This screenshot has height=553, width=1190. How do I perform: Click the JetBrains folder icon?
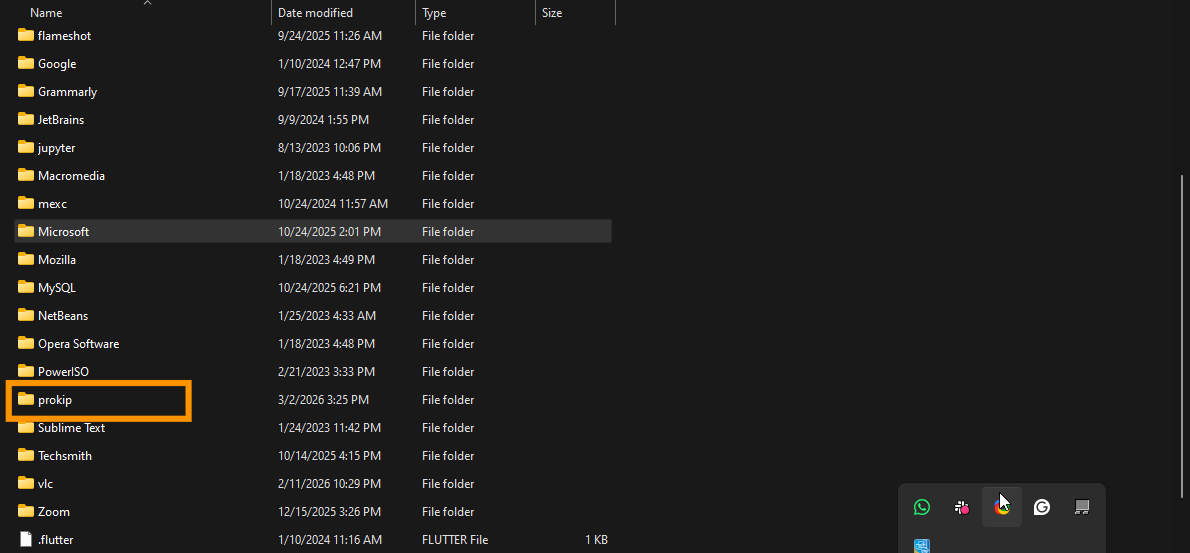pyautogui.click(x=27, y=120)
